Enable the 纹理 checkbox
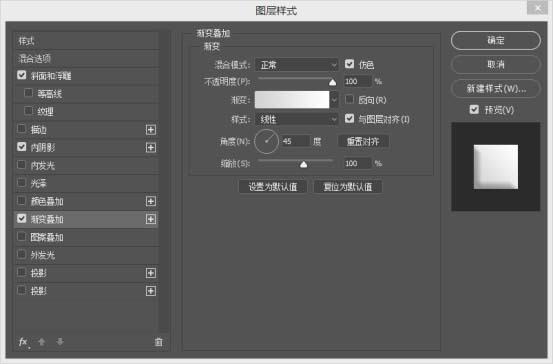Image resolution: width=554 pixels, height=364 pixels. click(29, 111)
